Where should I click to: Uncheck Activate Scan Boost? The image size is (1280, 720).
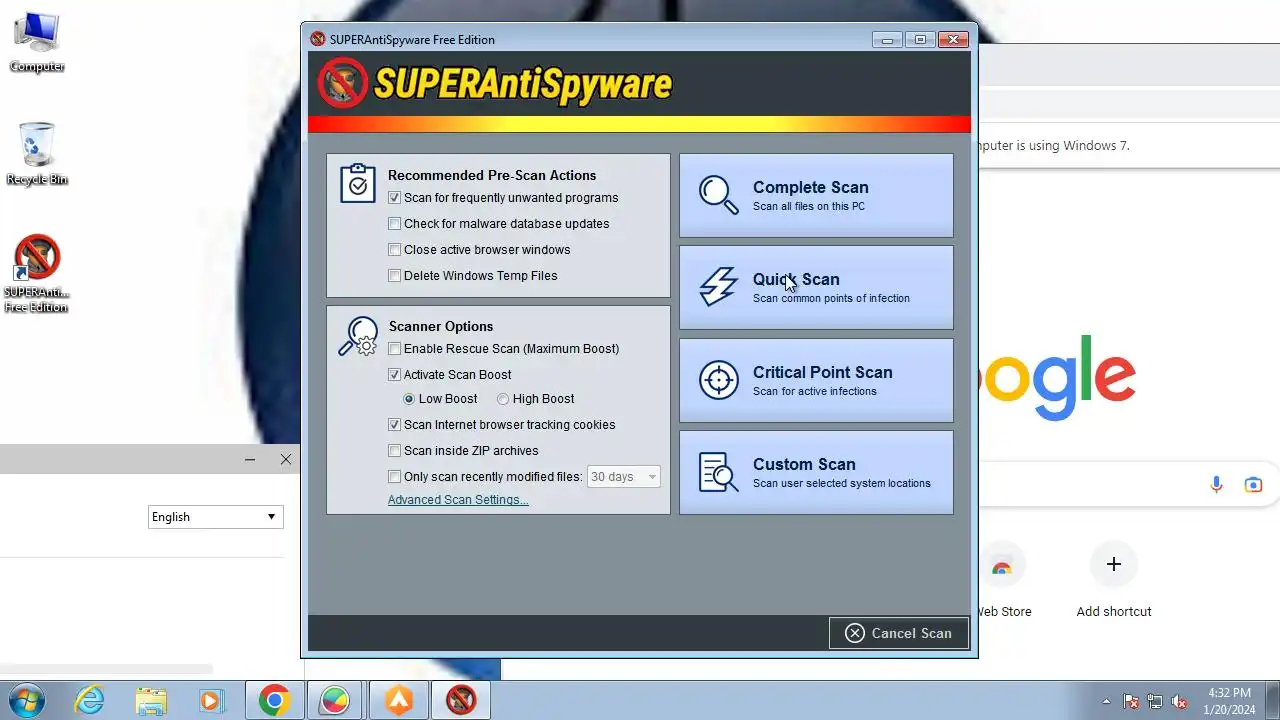[x=394, y=375]
